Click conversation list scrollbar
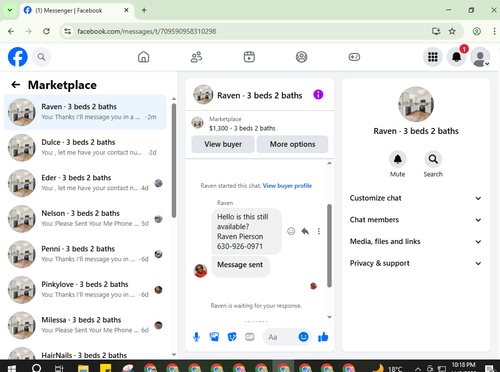The width and height of the screenshot is (500, 372). click(174, 160)
